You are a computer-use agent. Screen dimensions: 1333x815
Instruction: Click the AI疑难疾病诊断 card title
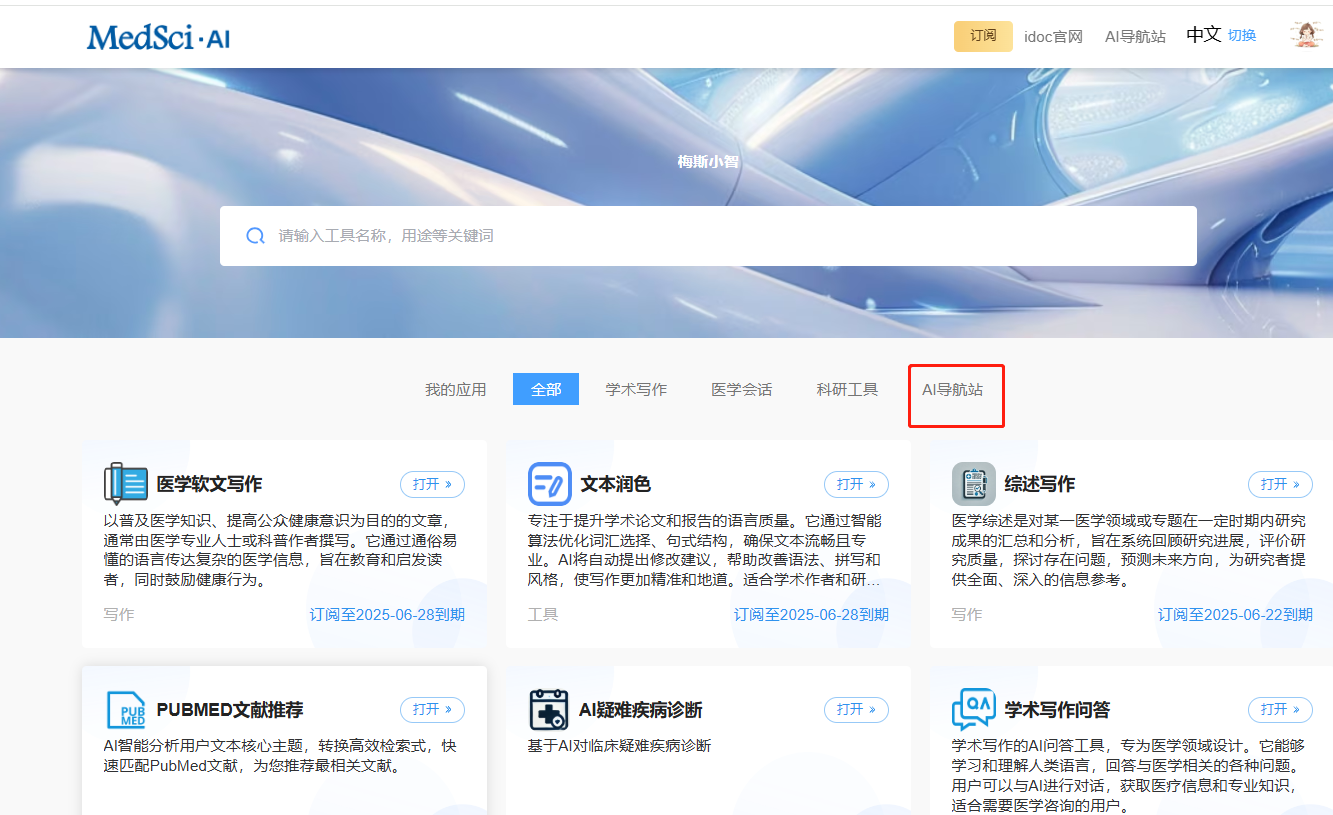coord(641,710)
